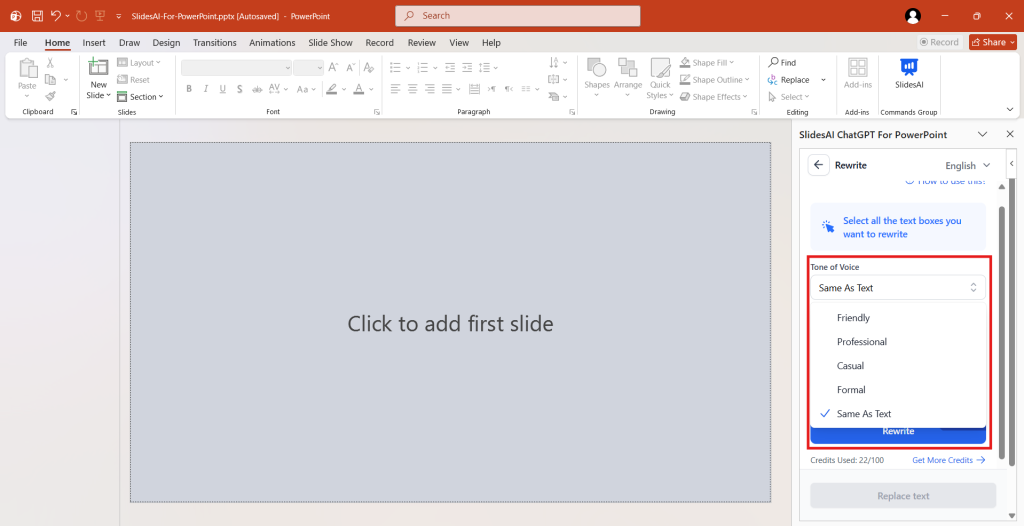Expand the Select dropdown in Editing
Screen dimensions: 1024x526
788,97
